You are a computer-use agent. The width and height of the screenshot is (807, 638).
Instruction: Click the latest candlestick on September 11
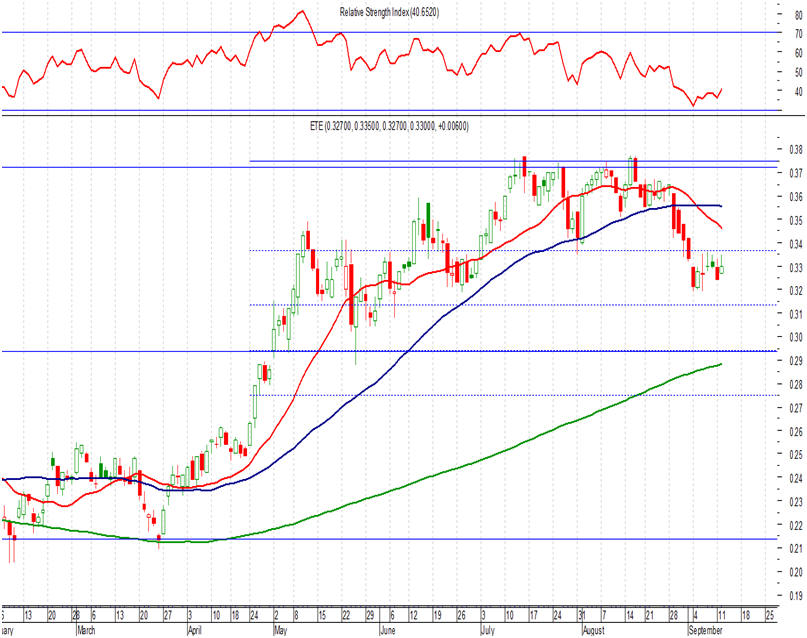(x=722, y=269)
